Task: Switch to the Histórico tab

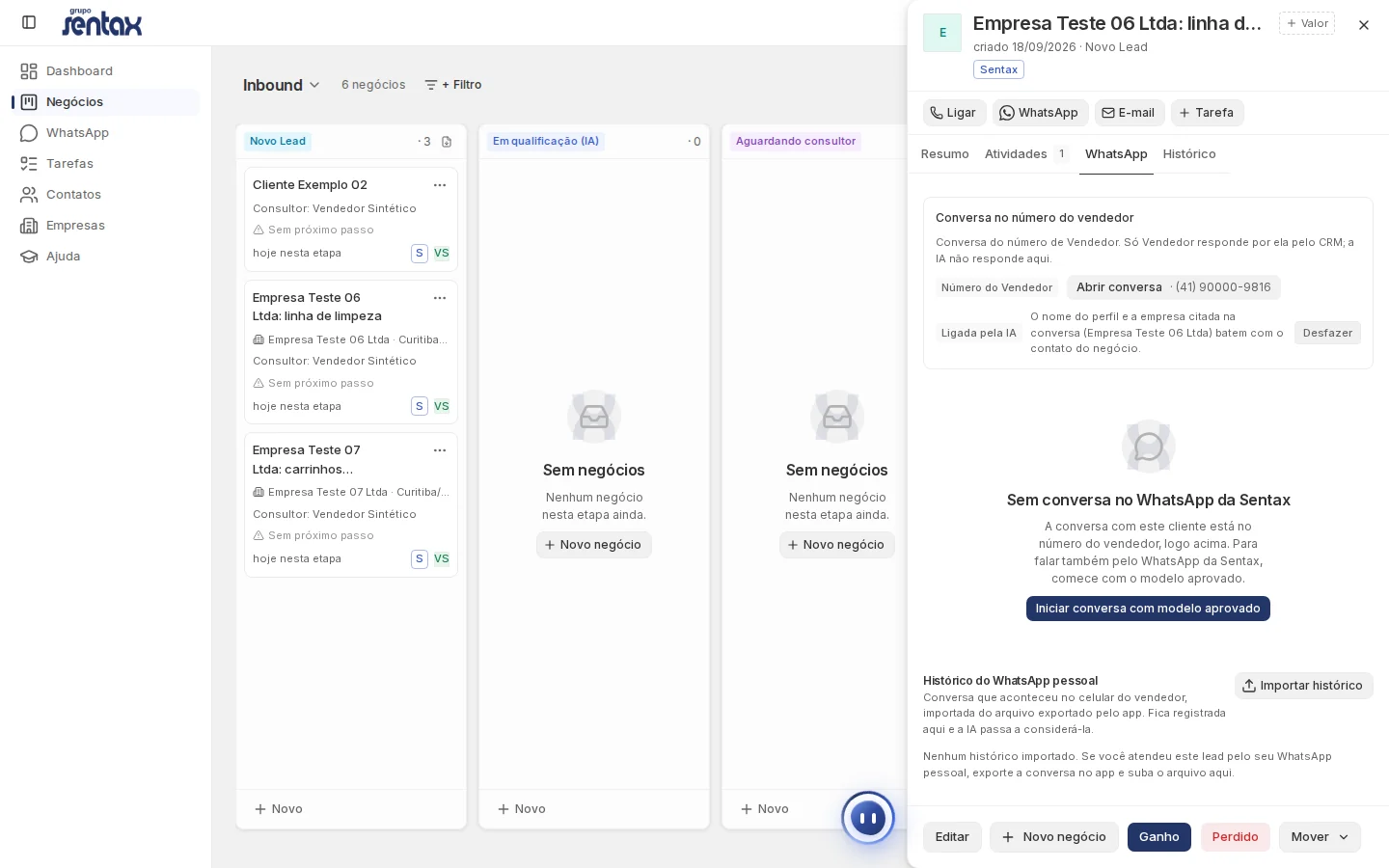Action: (1189, 154)
